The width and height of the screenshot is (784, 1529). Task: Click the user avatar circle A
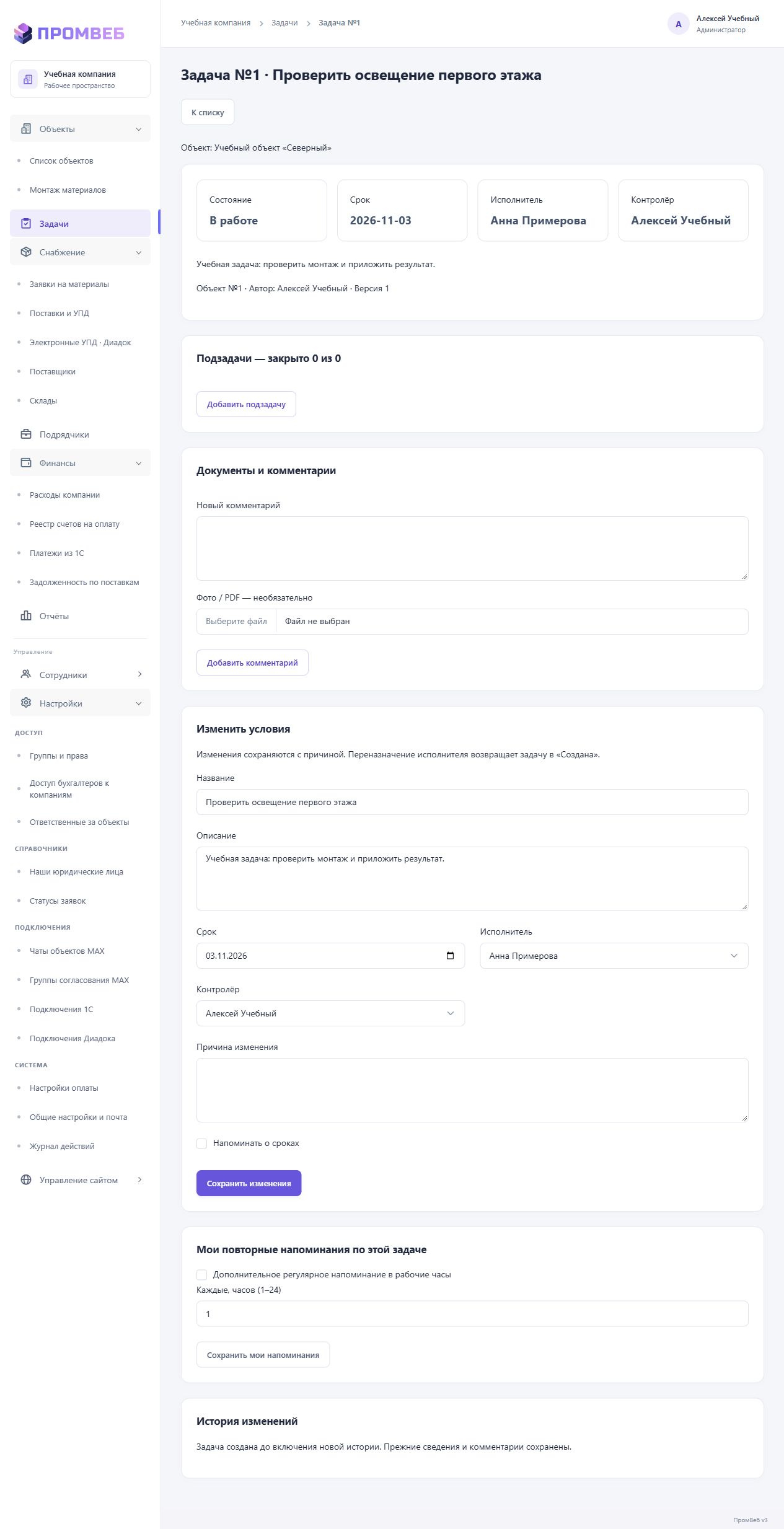(x=679, y=24)
